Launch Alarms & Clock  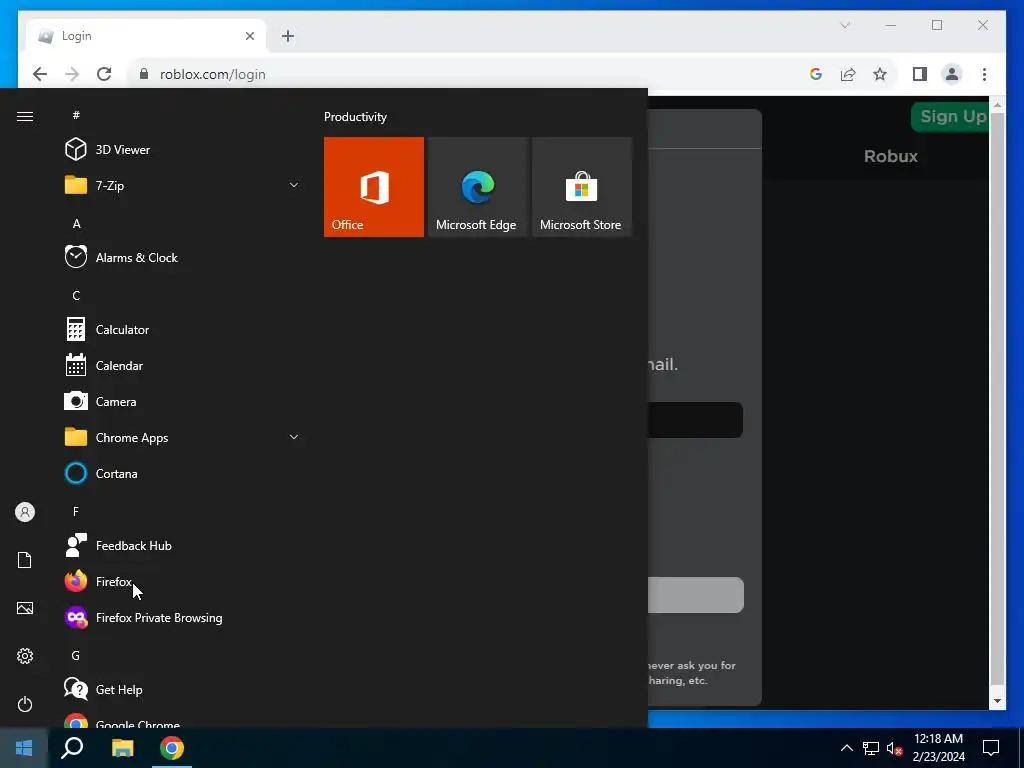pyautogui.click(x=183, y=257)
